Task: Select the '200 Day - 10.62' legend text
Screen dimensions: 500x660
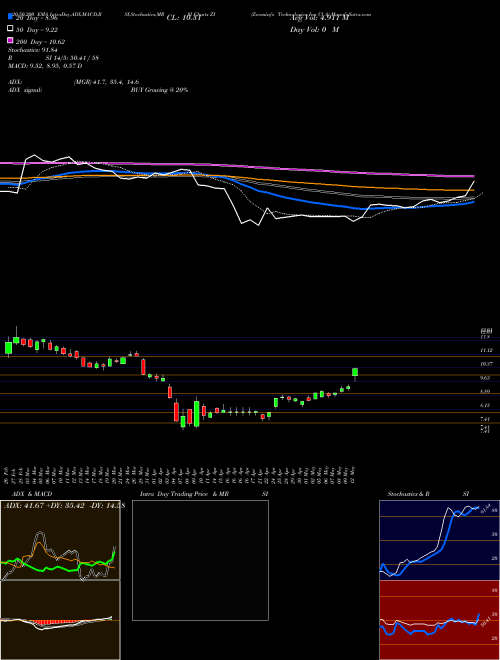Action: [40, 42]
